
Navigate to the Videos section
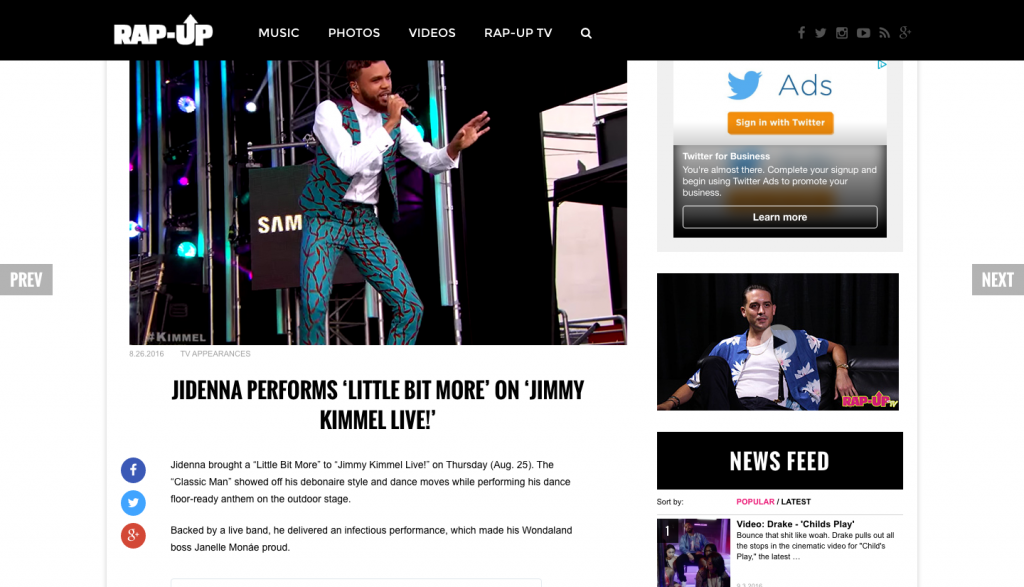pos(432,33)
